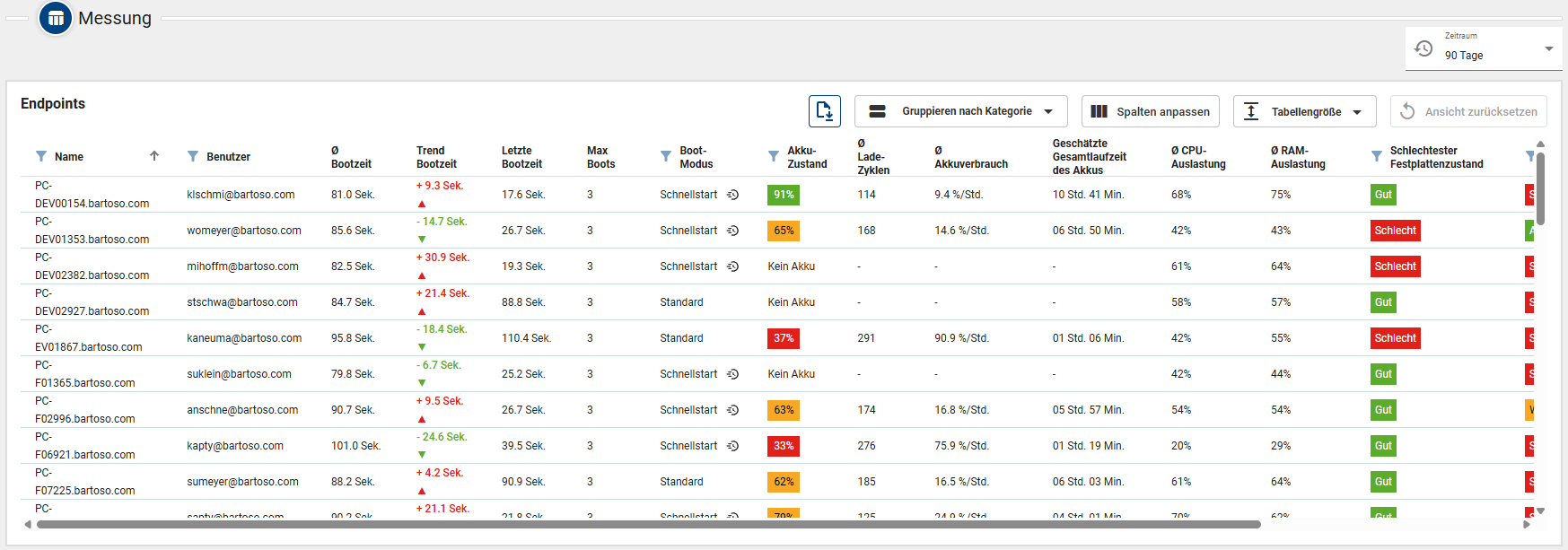
Task: Toggle Name column sort arrow
Action: point(154,156)
